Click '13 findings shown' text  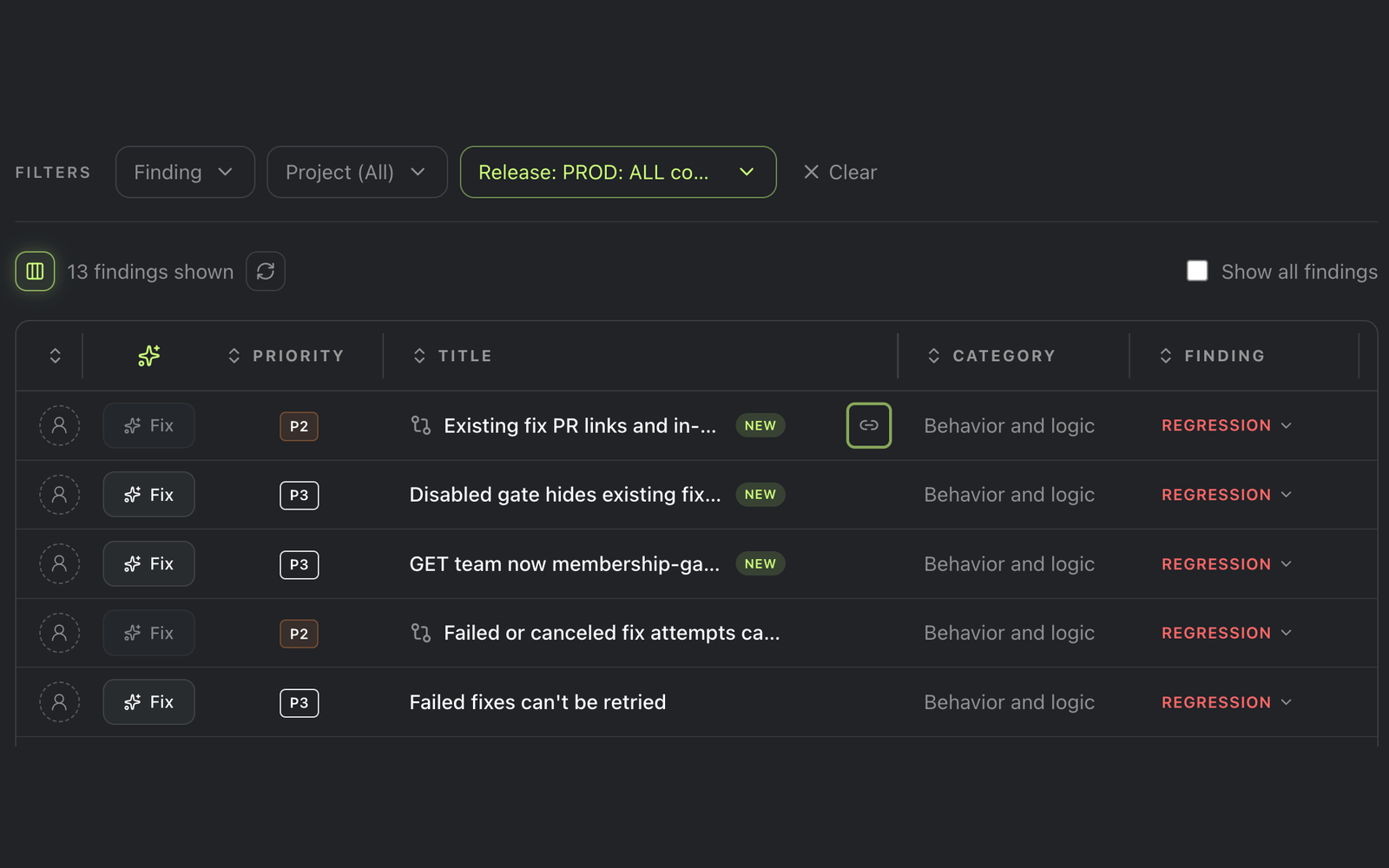[x=150, y=272]
